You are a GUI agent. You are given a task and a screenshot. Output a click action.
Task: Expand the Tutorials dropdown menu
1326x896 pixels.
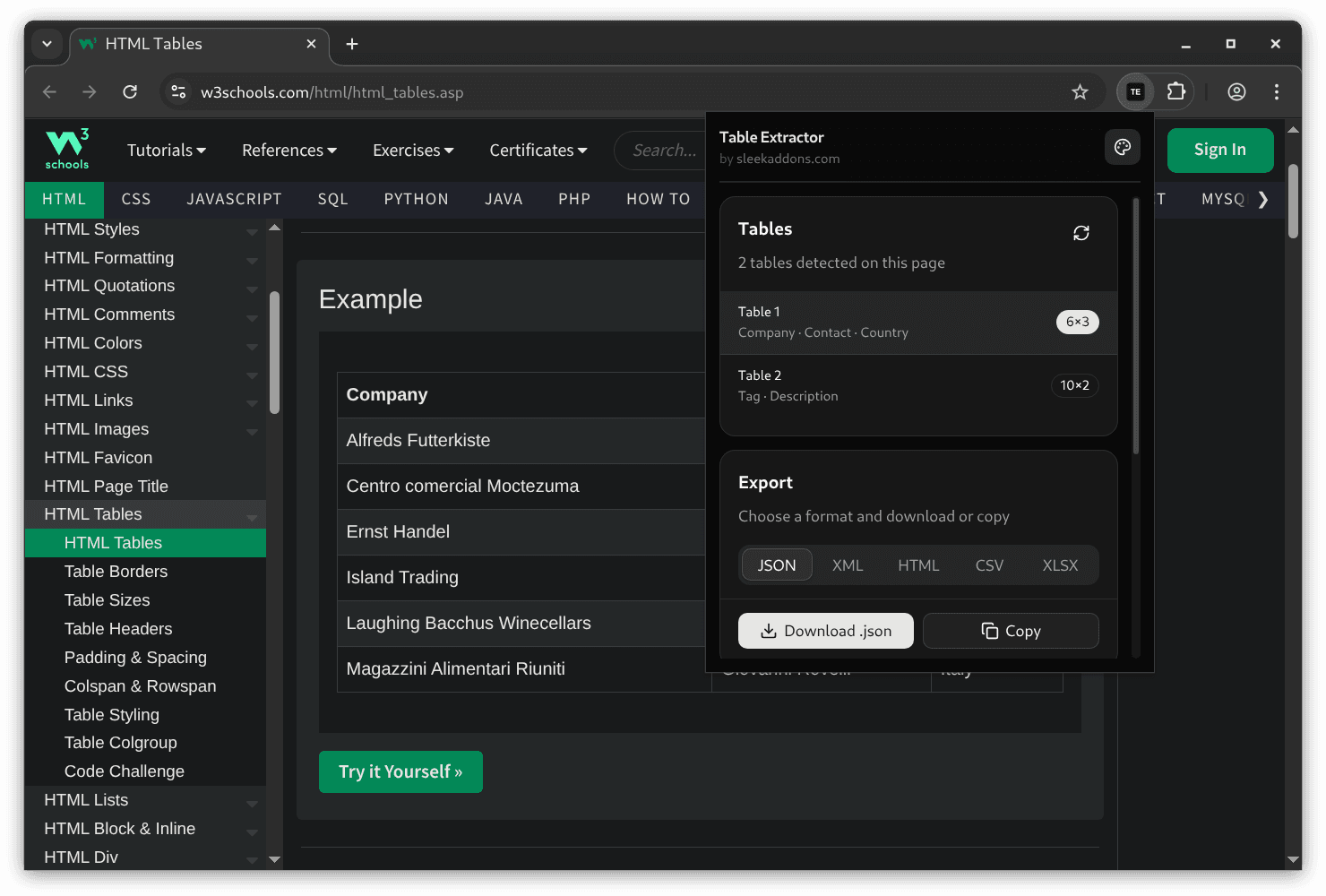(x=166, y=151)
